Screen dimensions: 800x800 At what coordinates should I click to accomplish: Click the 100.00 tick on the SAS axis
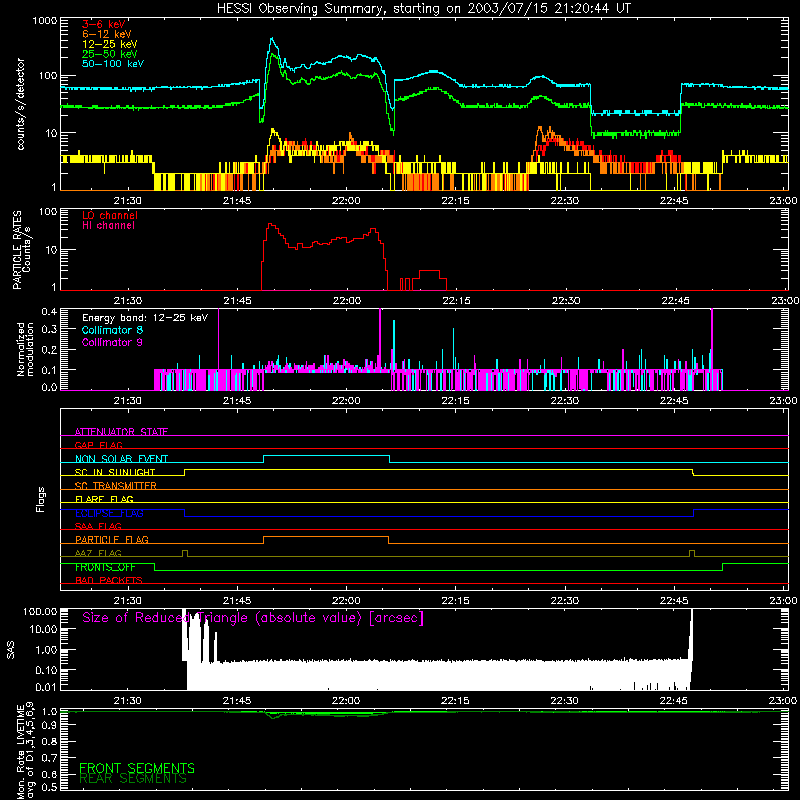pyautogui.click(x=40, y=611)
